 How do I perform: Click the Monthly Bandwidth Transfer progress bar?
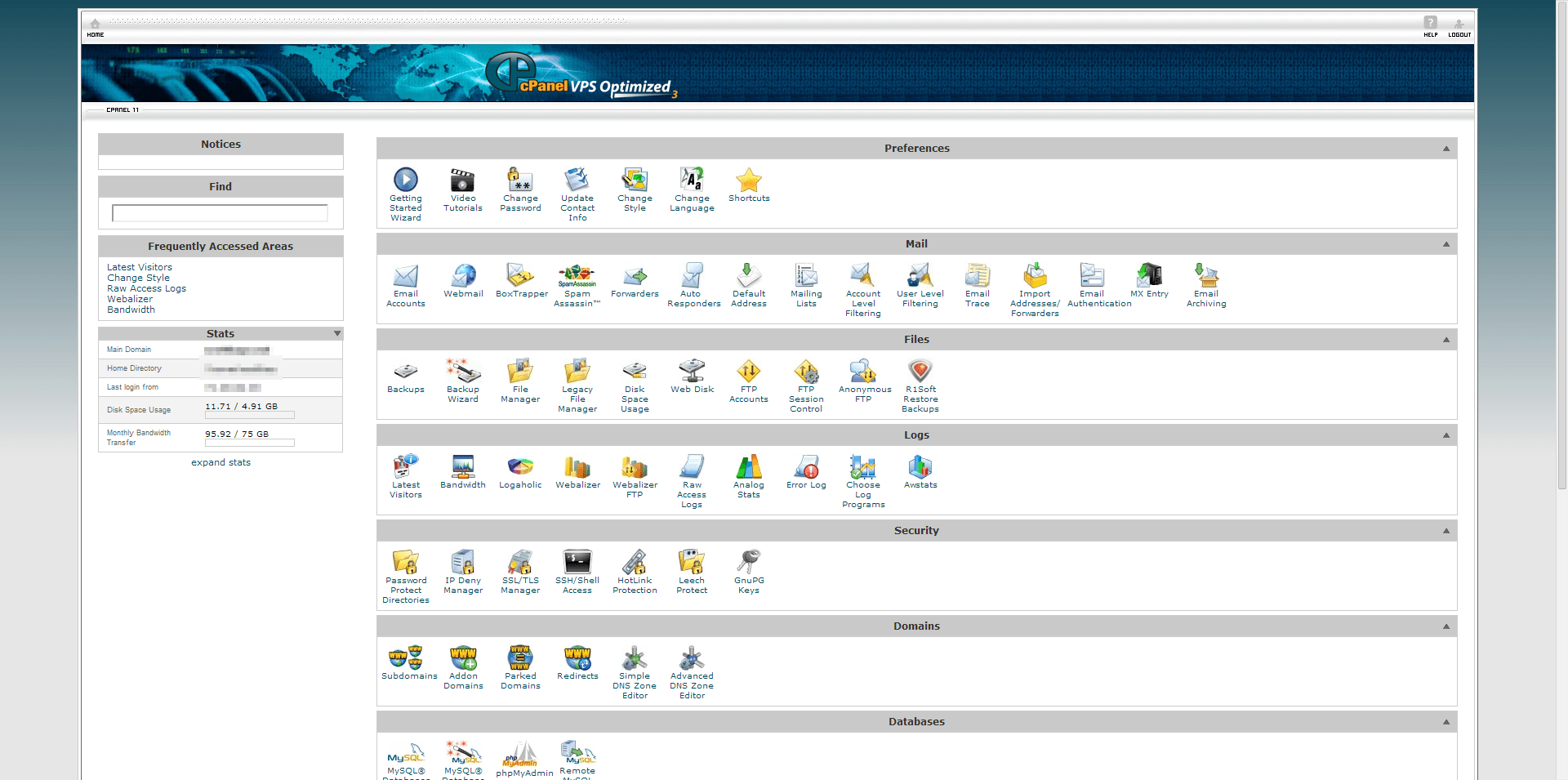pyautogui.click(x=250, y=443)
